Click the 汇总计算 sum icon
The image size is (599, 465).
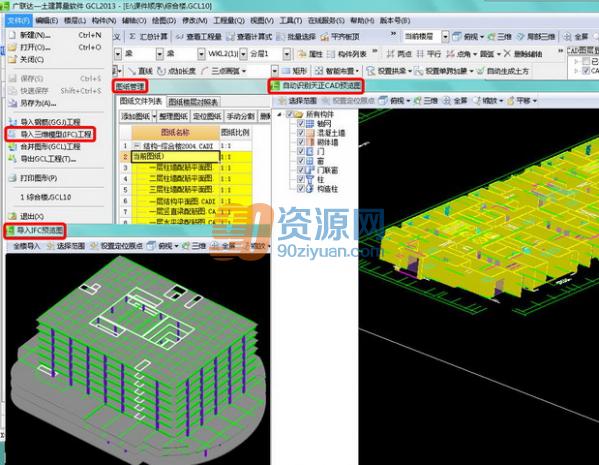(132, 37)
